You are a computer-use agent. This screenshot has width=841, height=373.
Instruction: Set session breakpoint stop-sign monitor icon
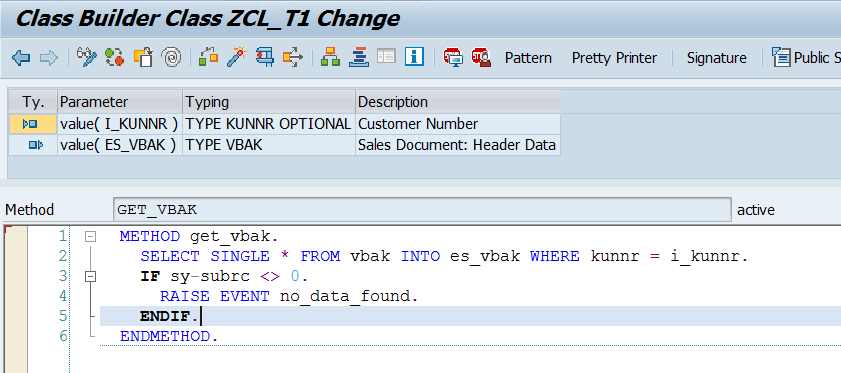pos(453,57)
